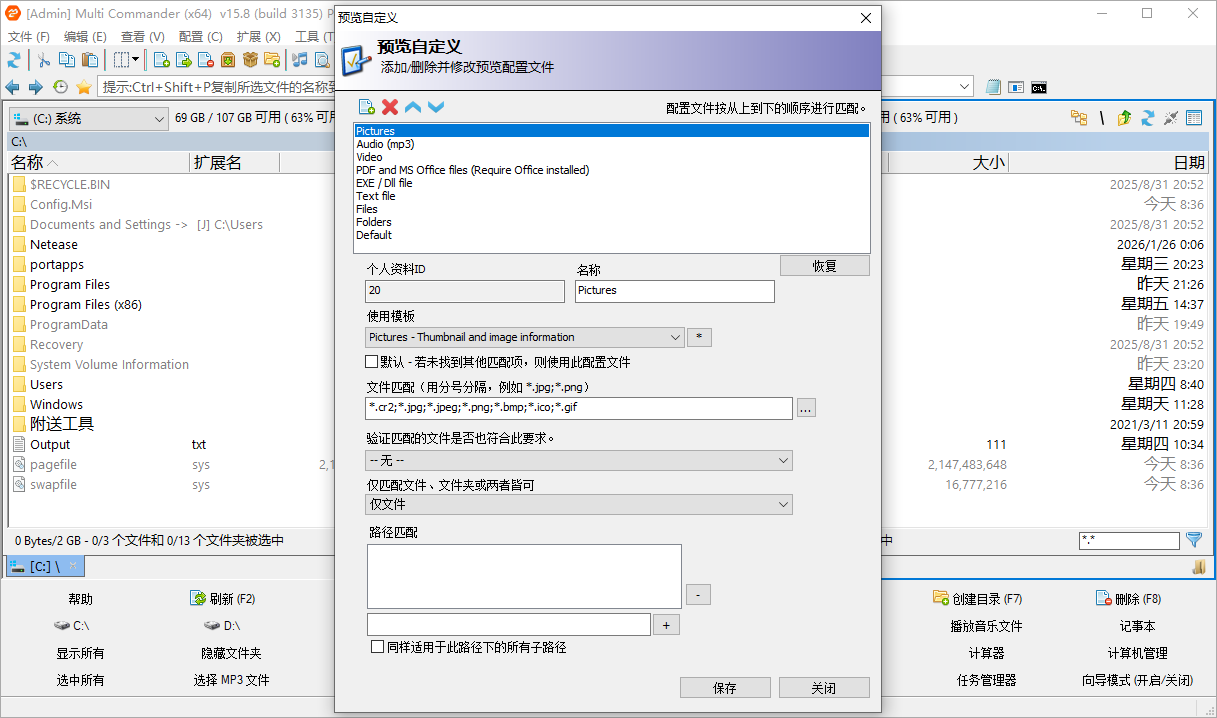Click the 保存 button to save profile
This screenshot has height=718, width=1217.
click(x=724, y=687)
